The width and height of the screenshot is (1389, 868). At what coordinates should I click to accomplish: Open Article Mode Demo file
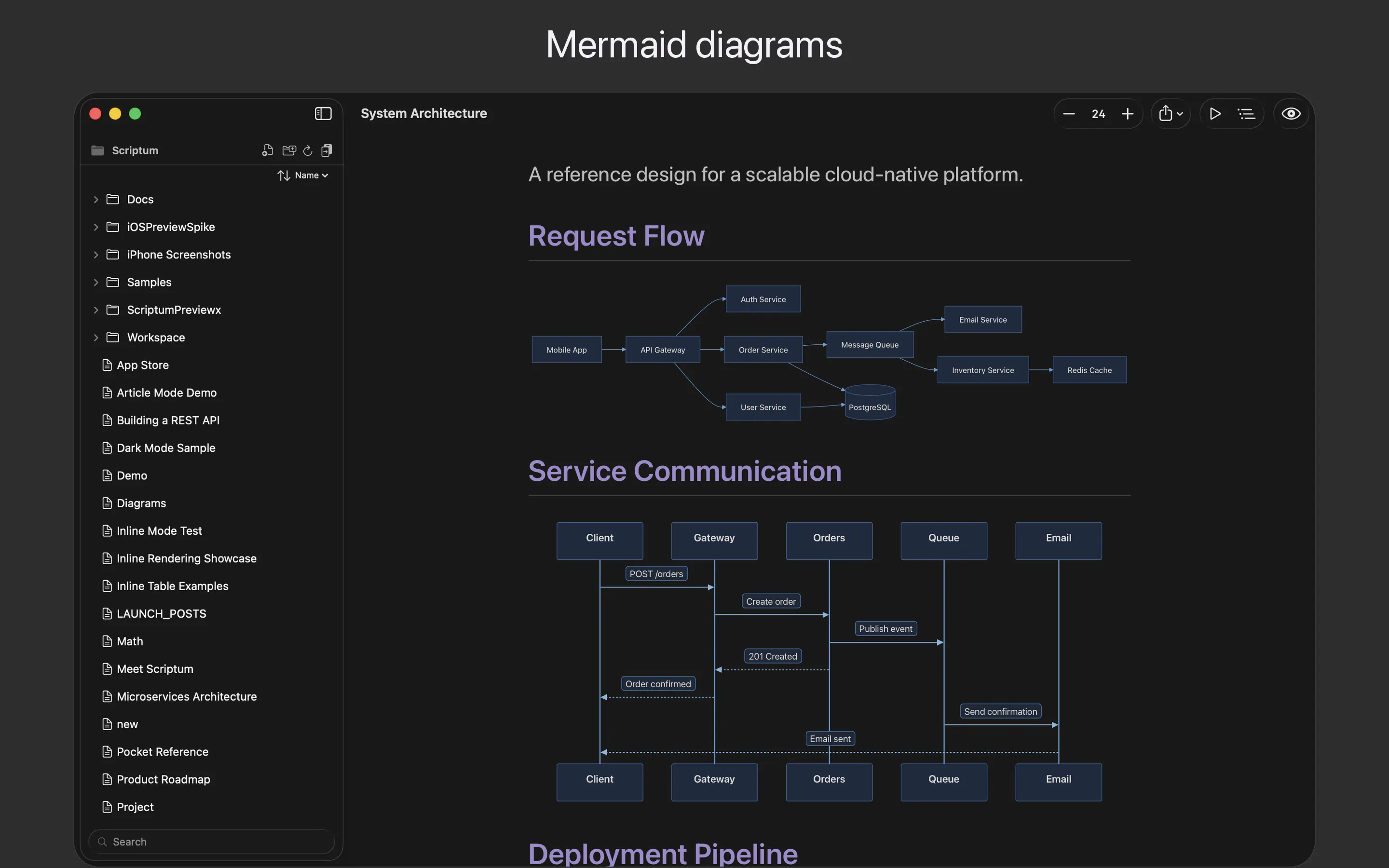pos(211,393)
